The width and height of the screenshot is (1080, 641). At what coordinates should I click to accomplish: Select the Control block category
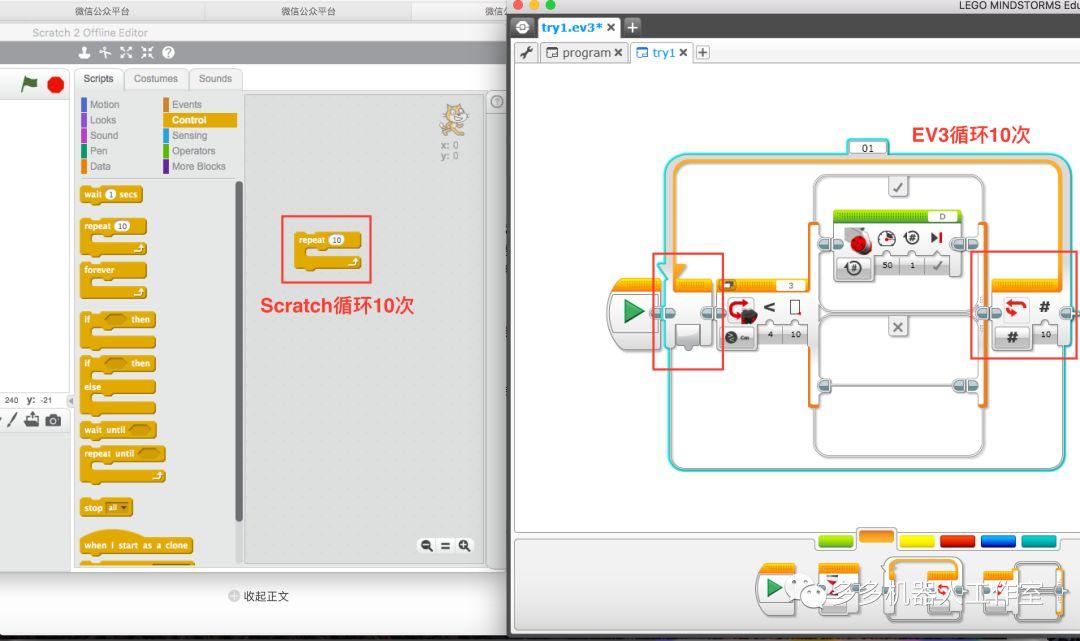coord(200,120)
